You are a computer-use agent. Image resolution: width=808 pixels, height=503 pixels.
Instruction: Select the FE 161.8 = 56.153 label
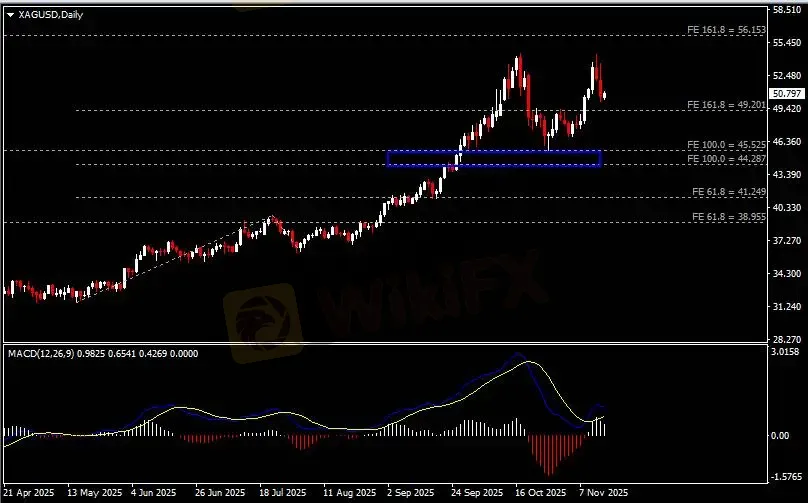[x=726, y=31]
